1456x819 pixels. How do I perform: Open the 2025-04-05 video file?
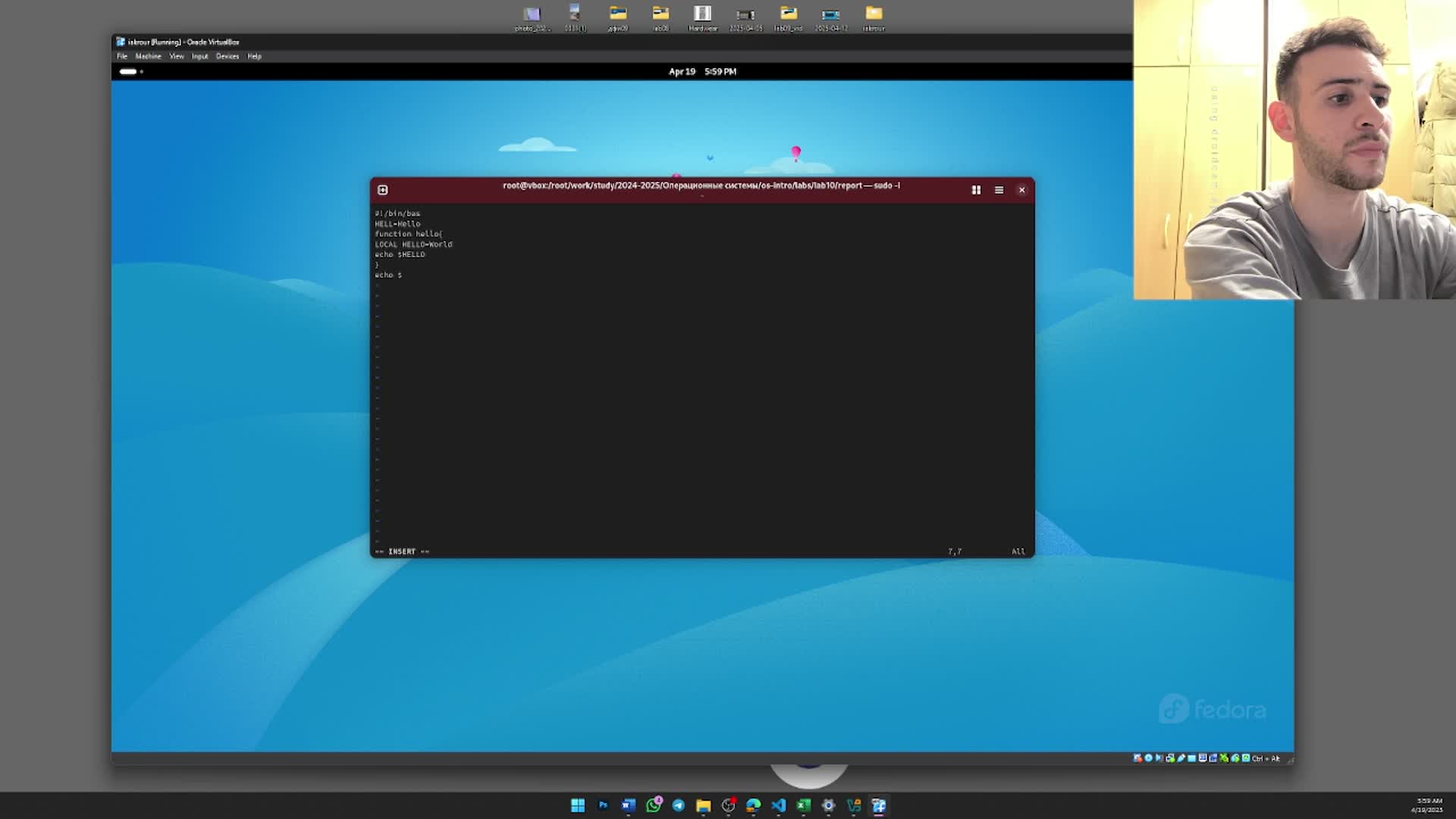(745, 18)
